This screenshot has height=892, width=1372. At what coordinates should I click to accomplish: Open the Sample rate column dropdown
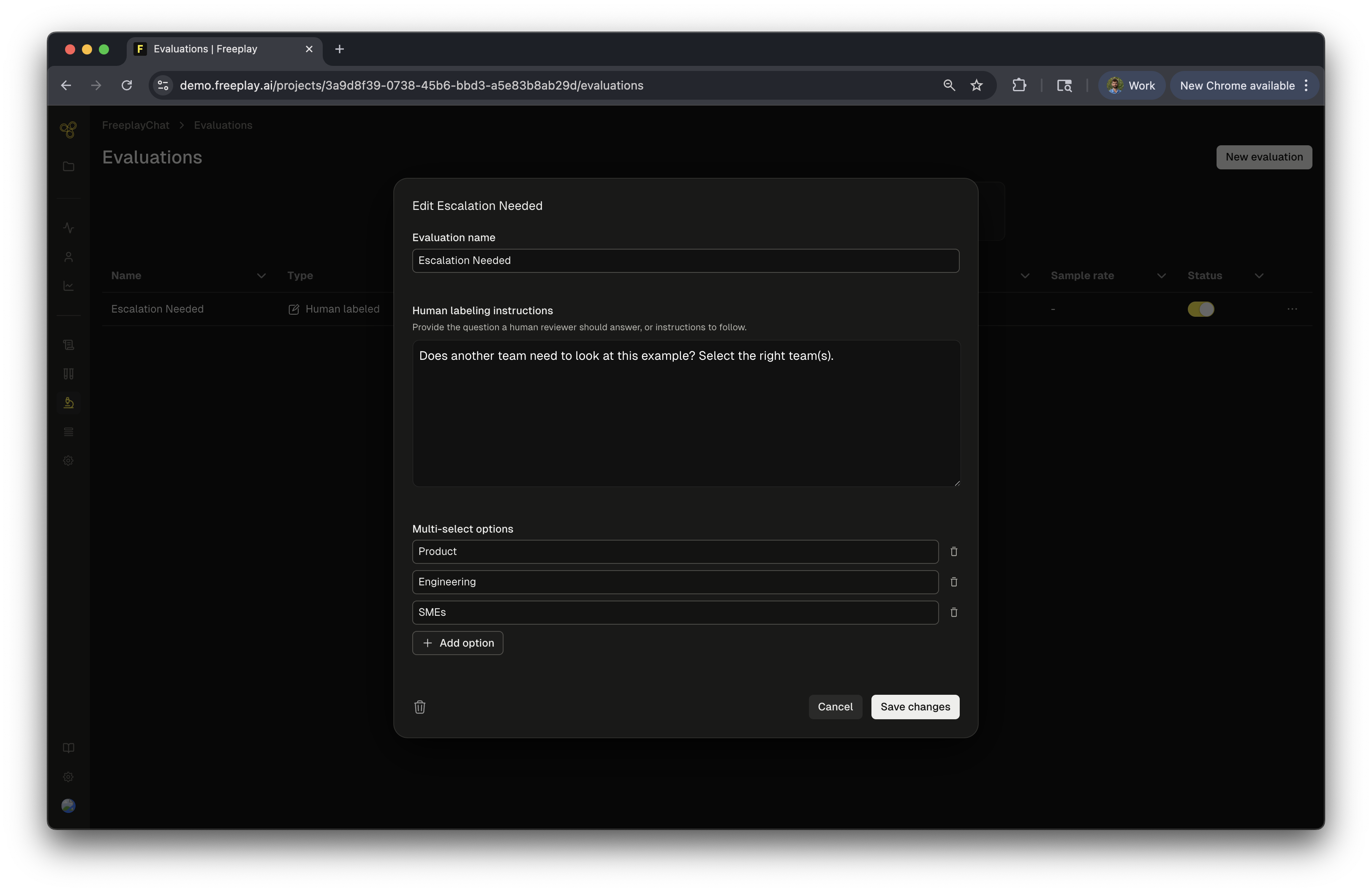coord(1161,276)
